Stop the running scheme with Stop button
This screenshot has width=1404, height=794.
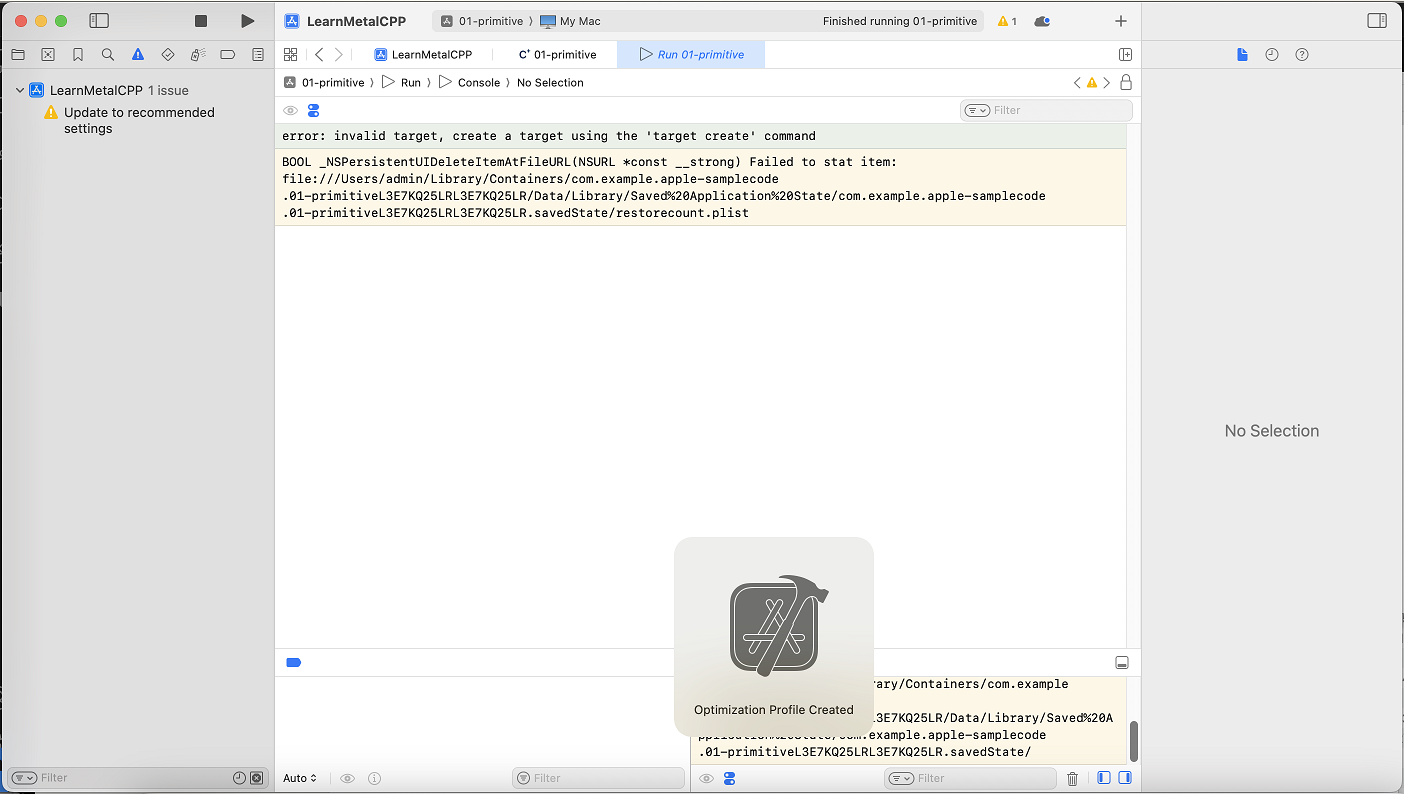pos(201,21)
